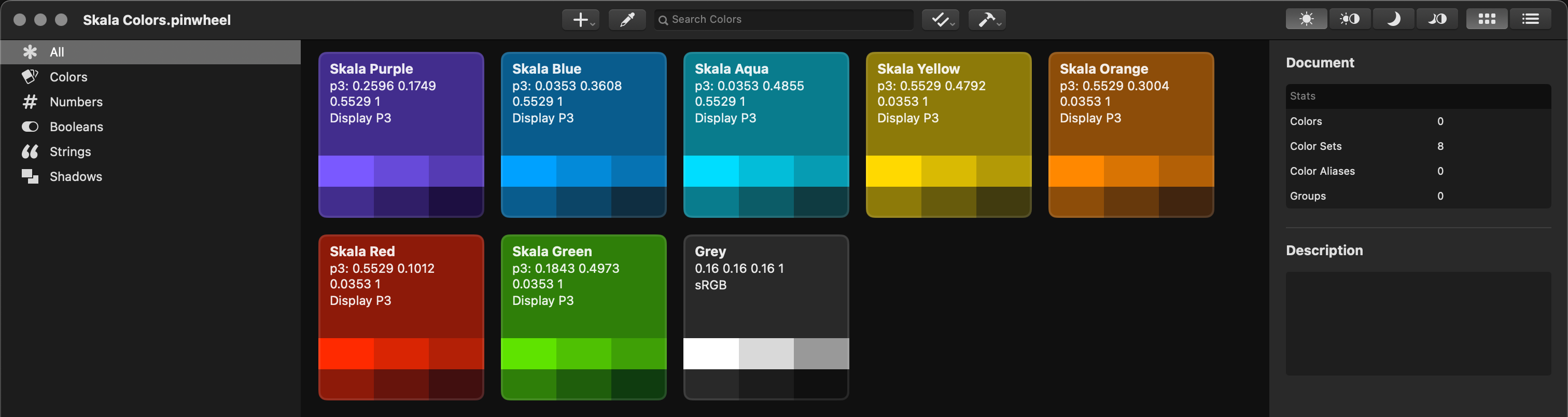The image size is (1568, 417).
Task: Pick the bright yellow swatch in Skala Yellow
Action: tap(893, 171)
